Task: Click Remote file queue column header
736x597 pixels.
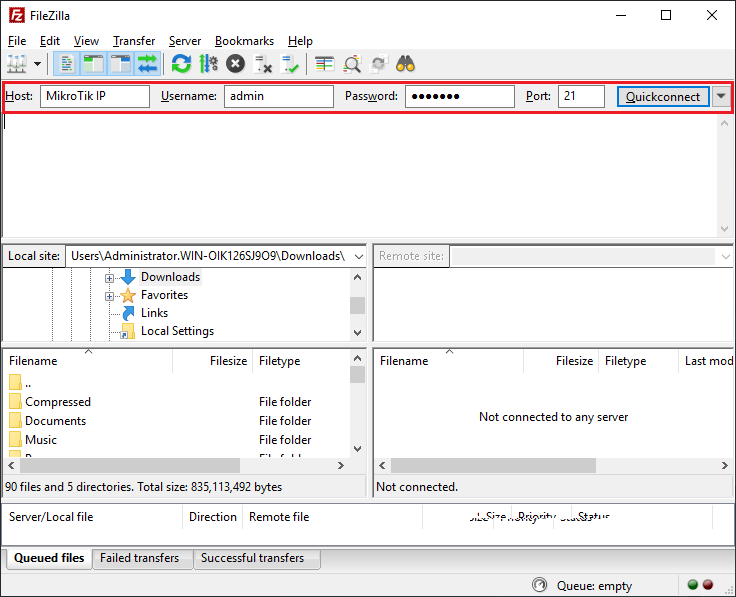Action: click(x=332, y=517)
